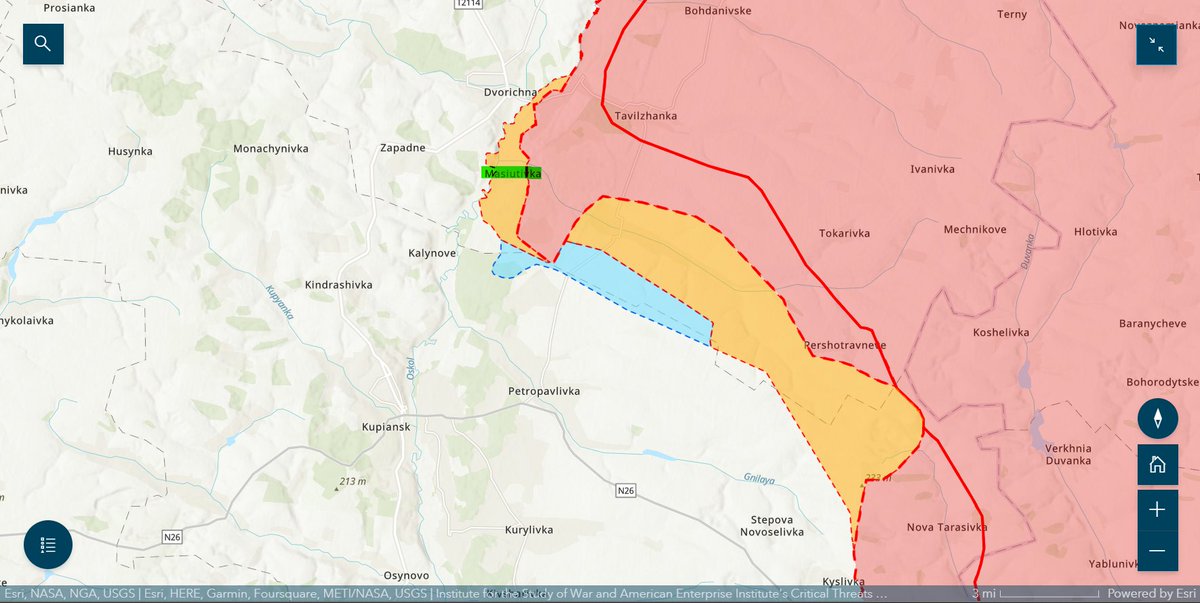The width and height of the screenshot is (1200, 603).
Task: Click the Tokarivka label
Action: pyautogui.click(x=844, y=233)
